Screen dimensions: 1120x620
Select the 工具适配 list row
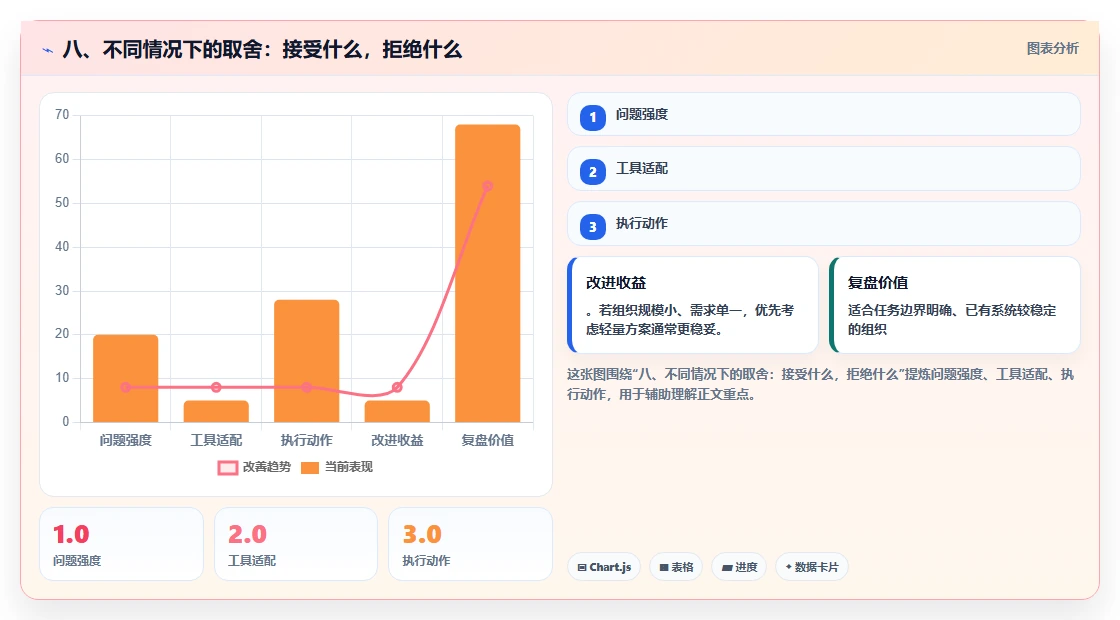coord(824,169)
